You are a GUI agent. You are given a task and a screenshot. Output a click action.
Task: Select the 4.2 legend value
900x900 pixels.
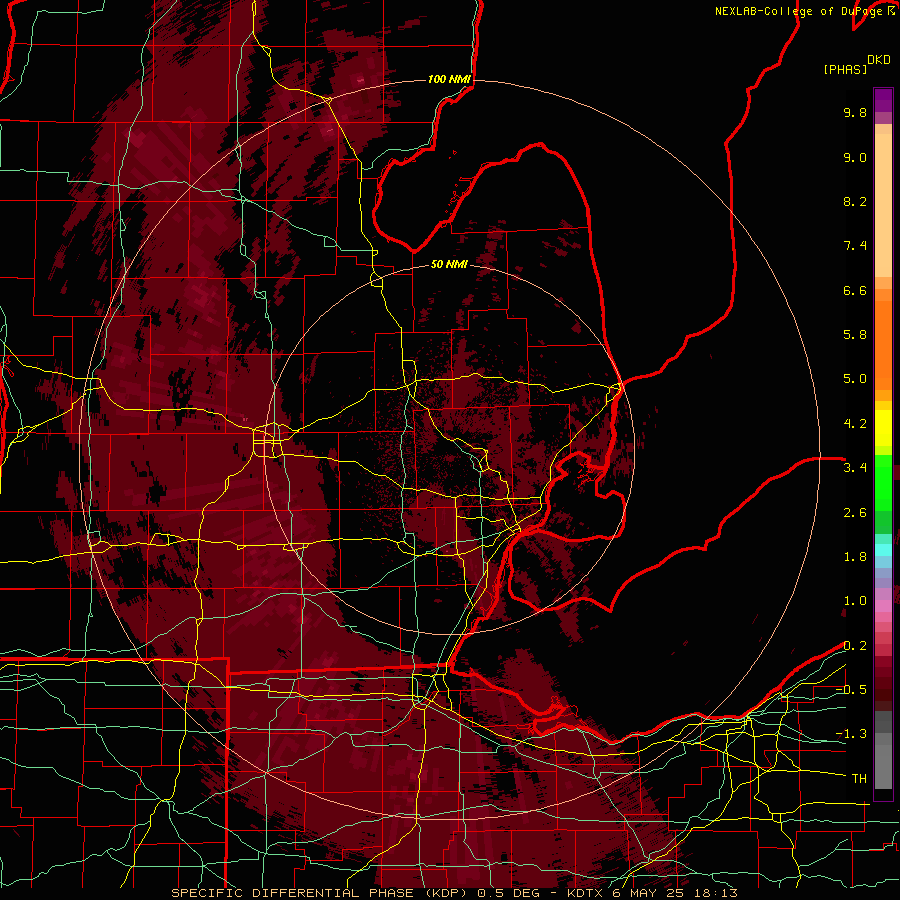tap(855, 424)
